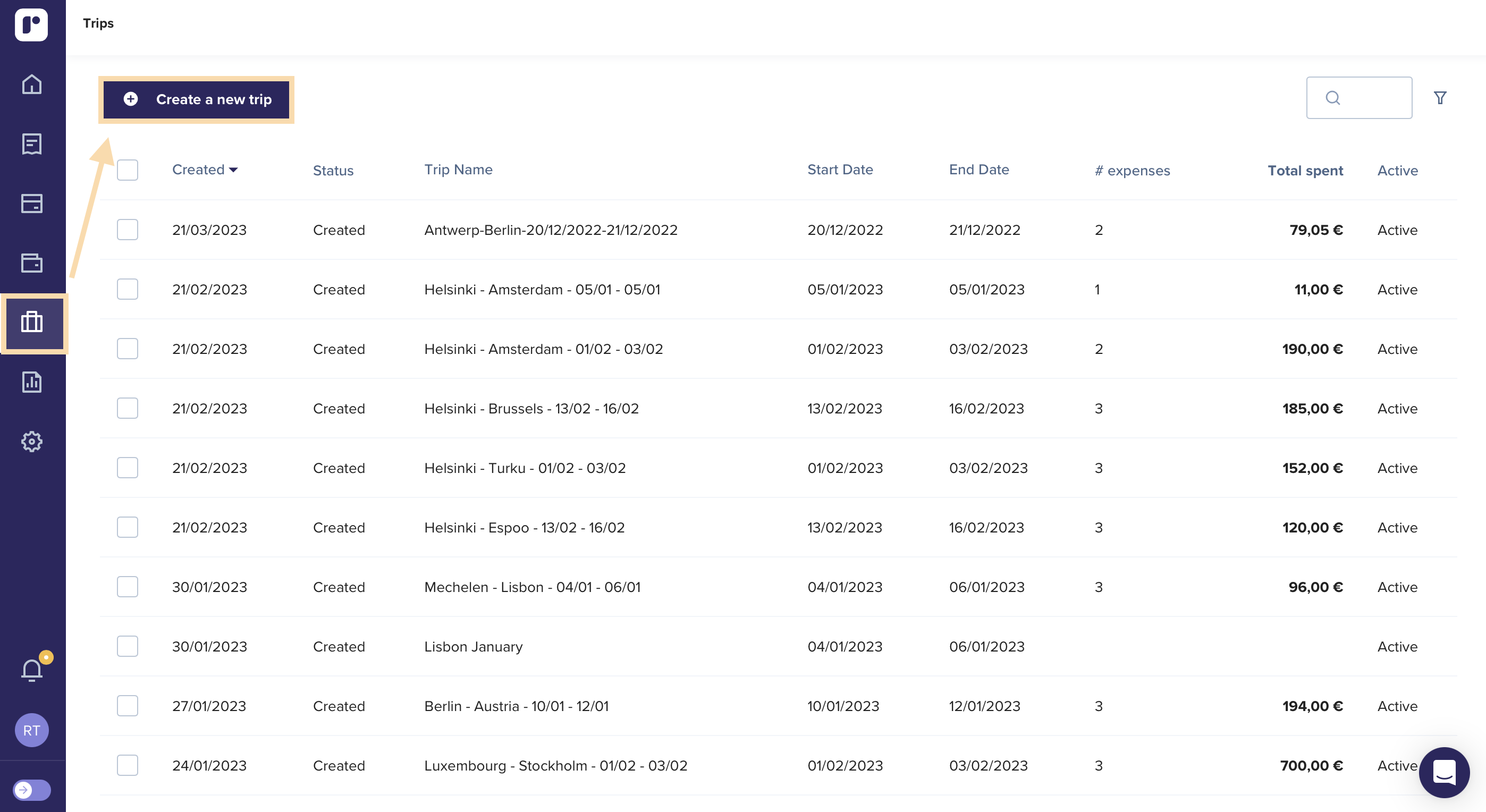
Task: Click the 79,05 € total amount
Action: [1316, 230]
